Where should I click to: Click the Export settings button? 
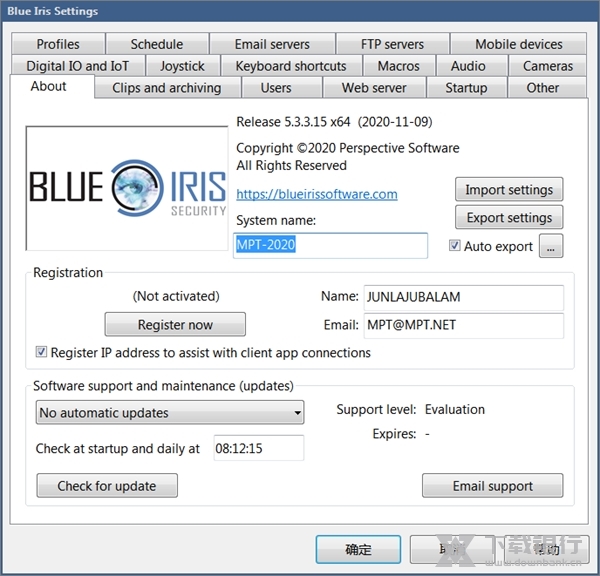point(509,217)
